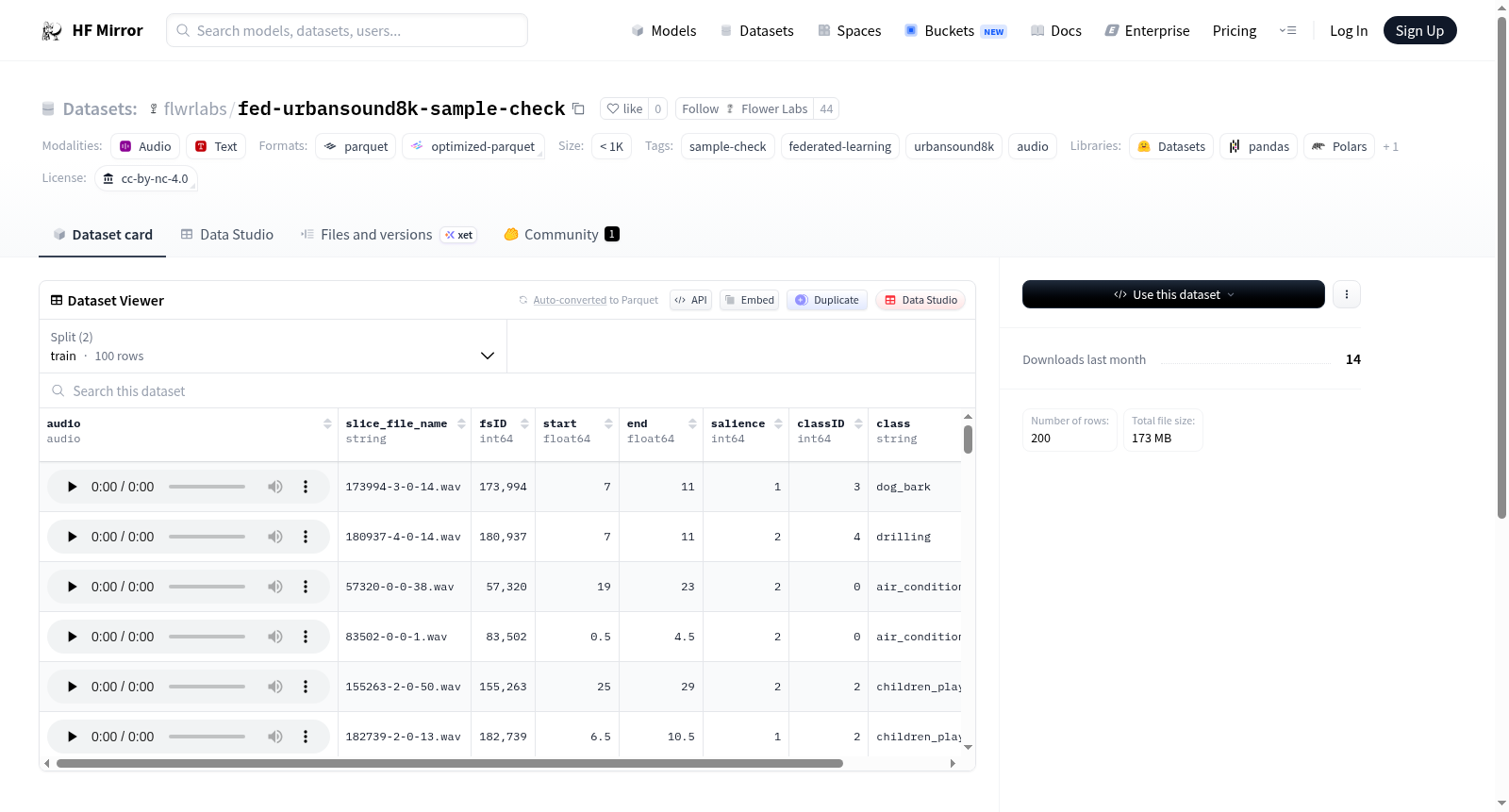Open the more options kebab beside Use this dataset
Image resolution: width=1509 pixels, height=812 pixels.
pyautogui.click(x=1347, y=294)
